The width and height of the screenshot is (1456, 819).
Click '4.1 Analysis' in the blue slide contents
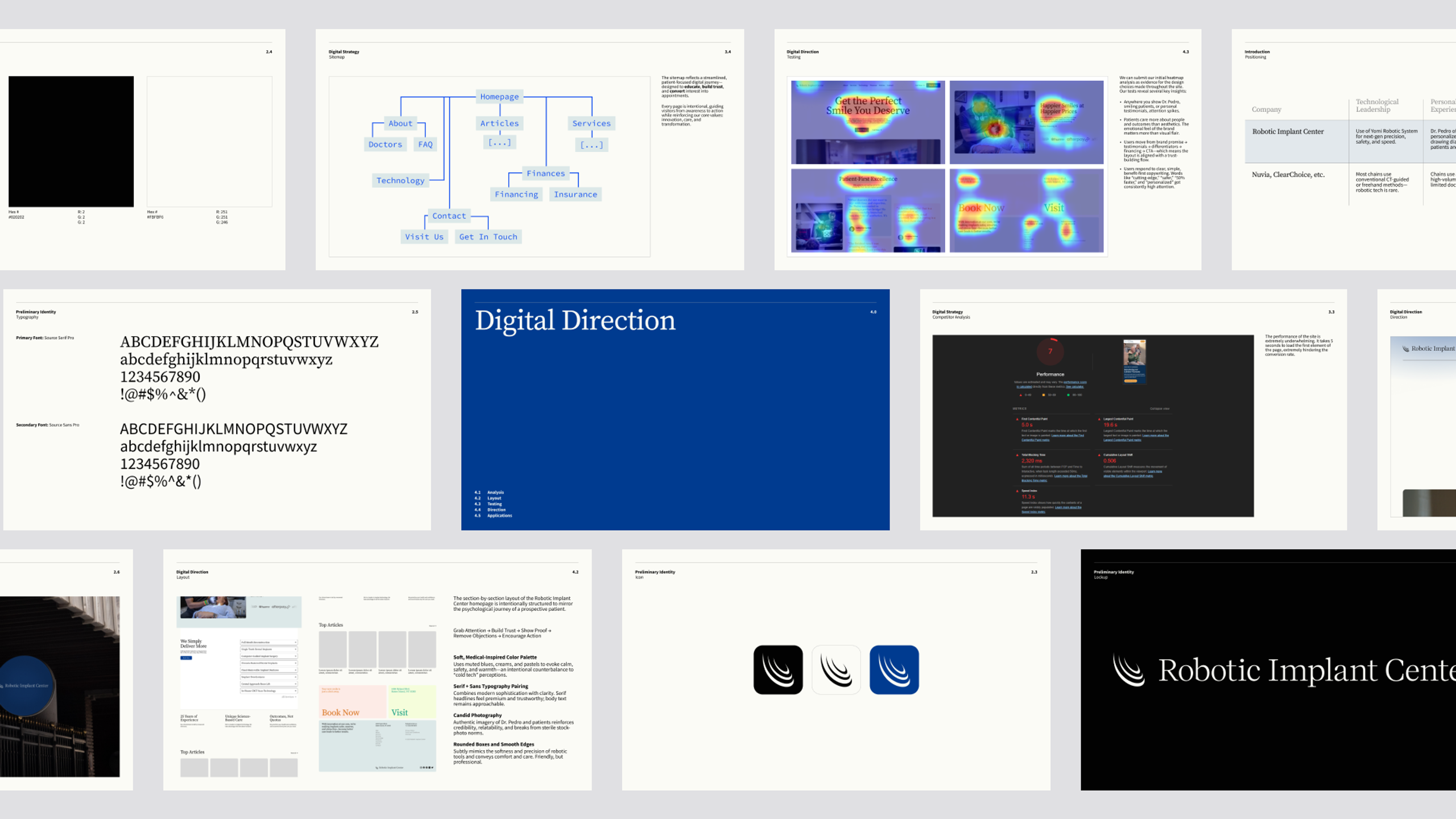tap(489, 493)
